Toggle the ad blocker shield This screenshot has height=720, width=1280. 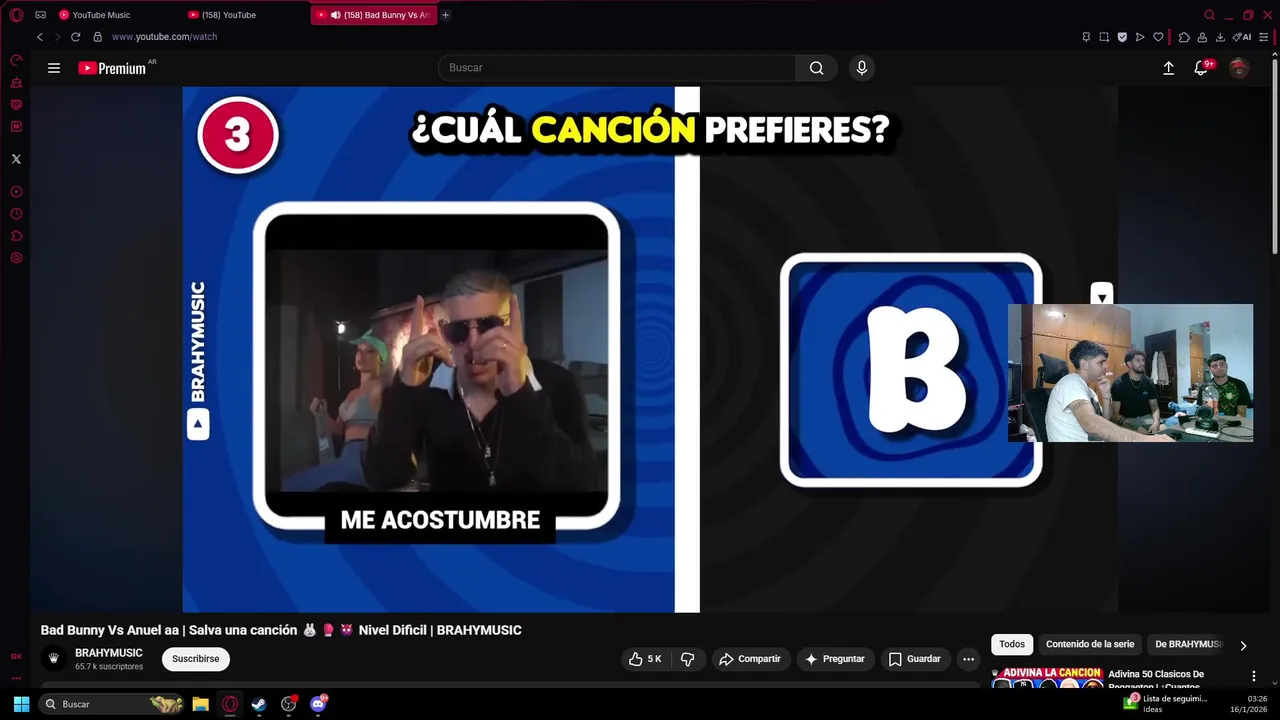(1122, 37)
